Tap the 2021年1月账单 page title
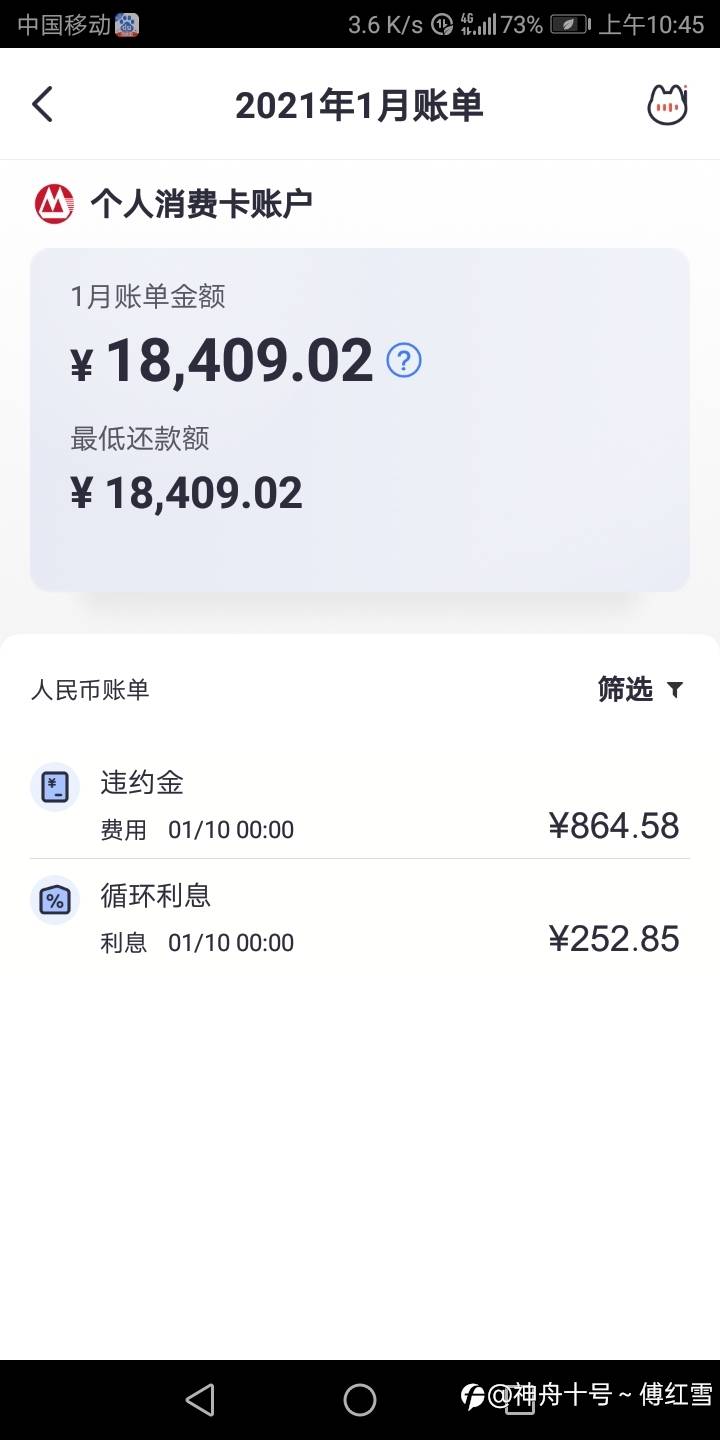The width and height of the screenshot is (720, 1440). pyautogui.click(x=359, y=105)
